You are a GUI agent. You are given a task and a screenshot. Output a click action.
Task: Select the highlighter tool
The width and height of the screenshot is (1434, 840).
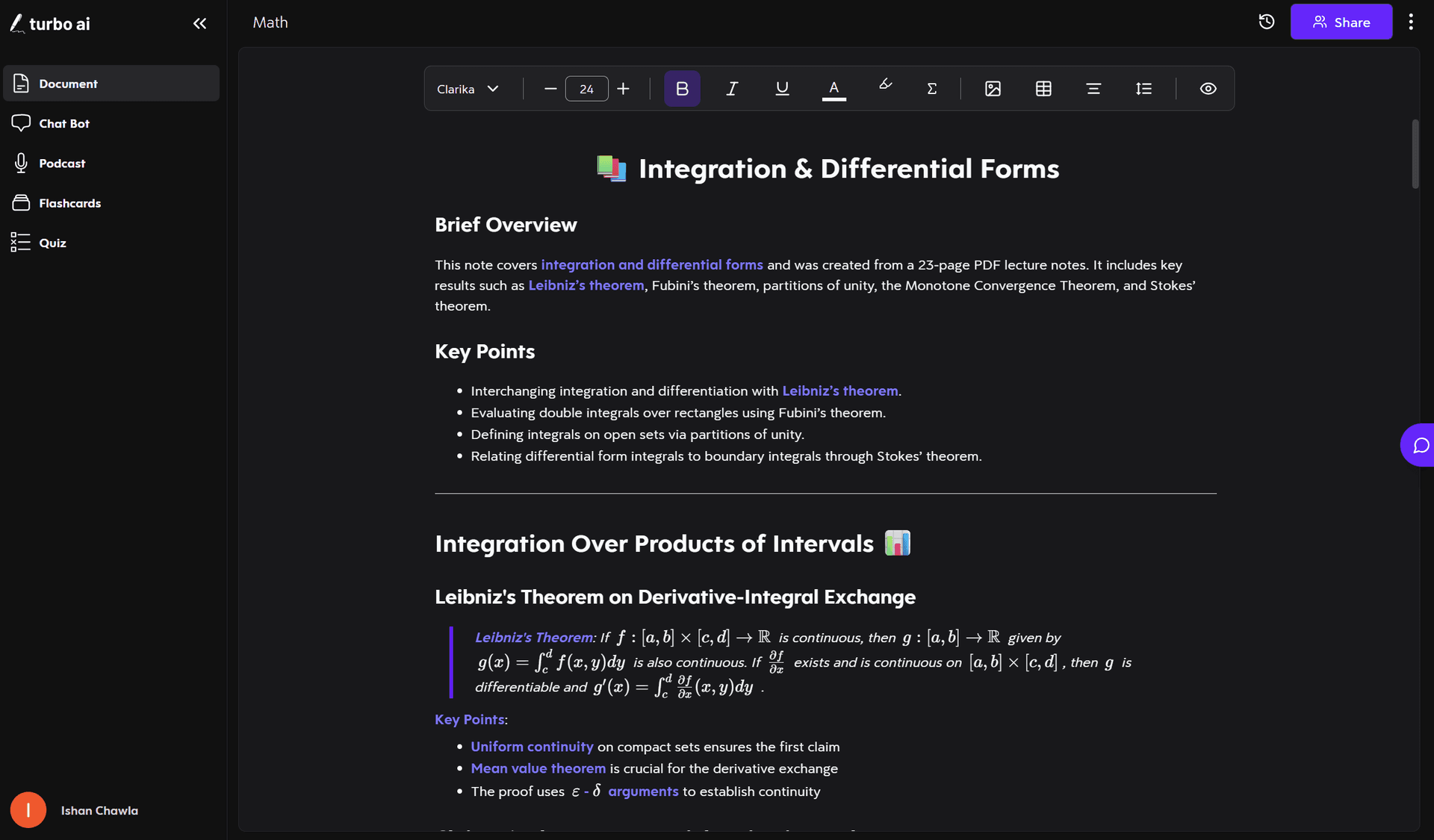pyautogui.click(x=885, y=86)
